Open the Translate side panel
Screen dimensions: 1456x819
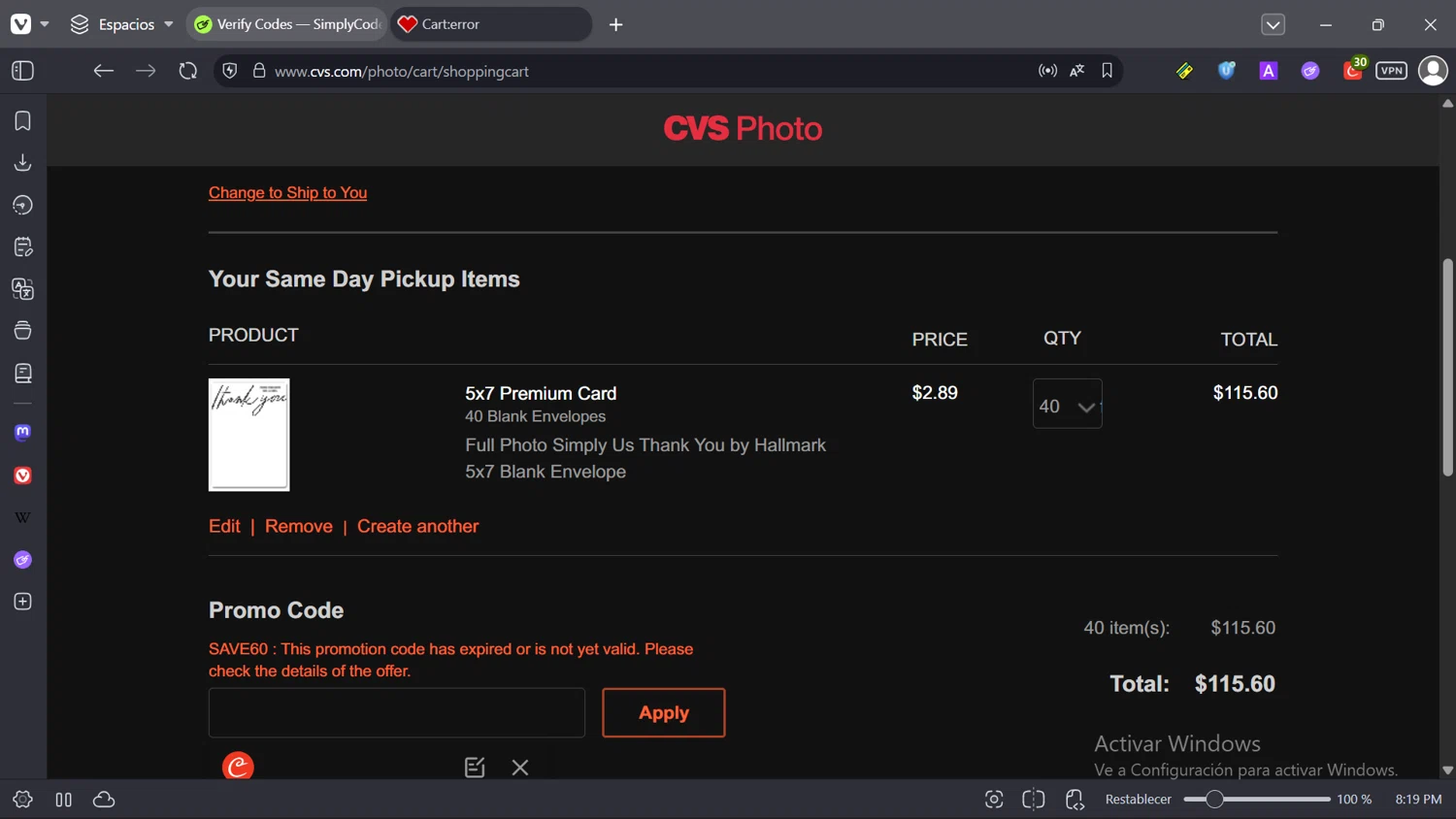(x=23, y=289)
